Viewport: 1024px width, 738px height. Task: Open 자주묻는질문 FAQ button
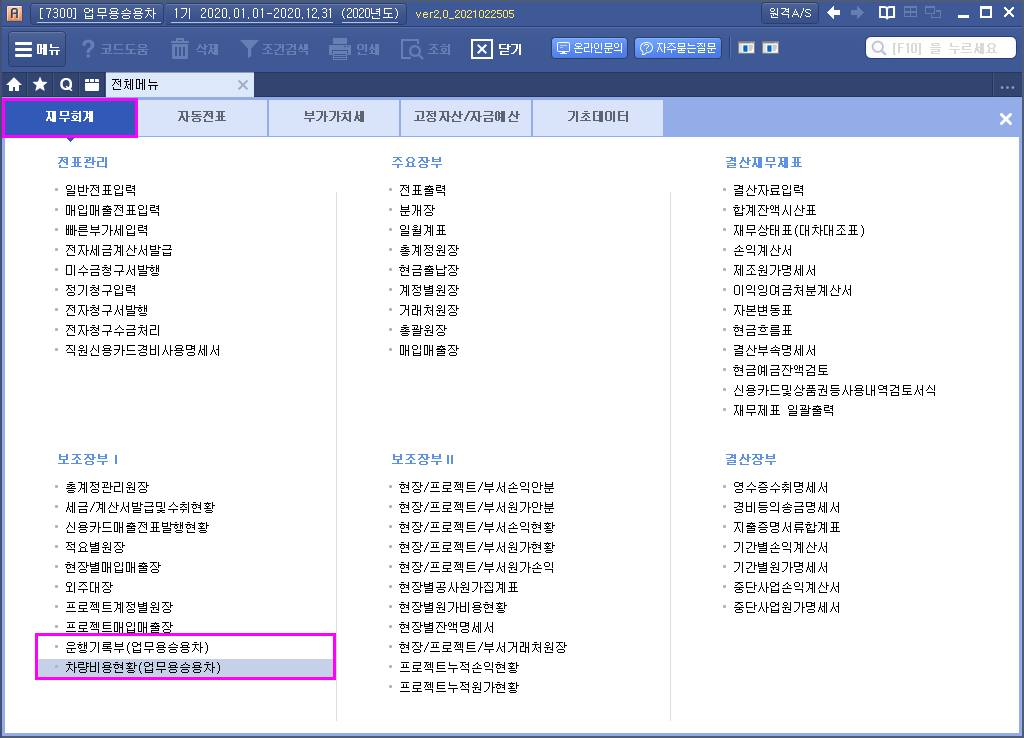[677, 48]
